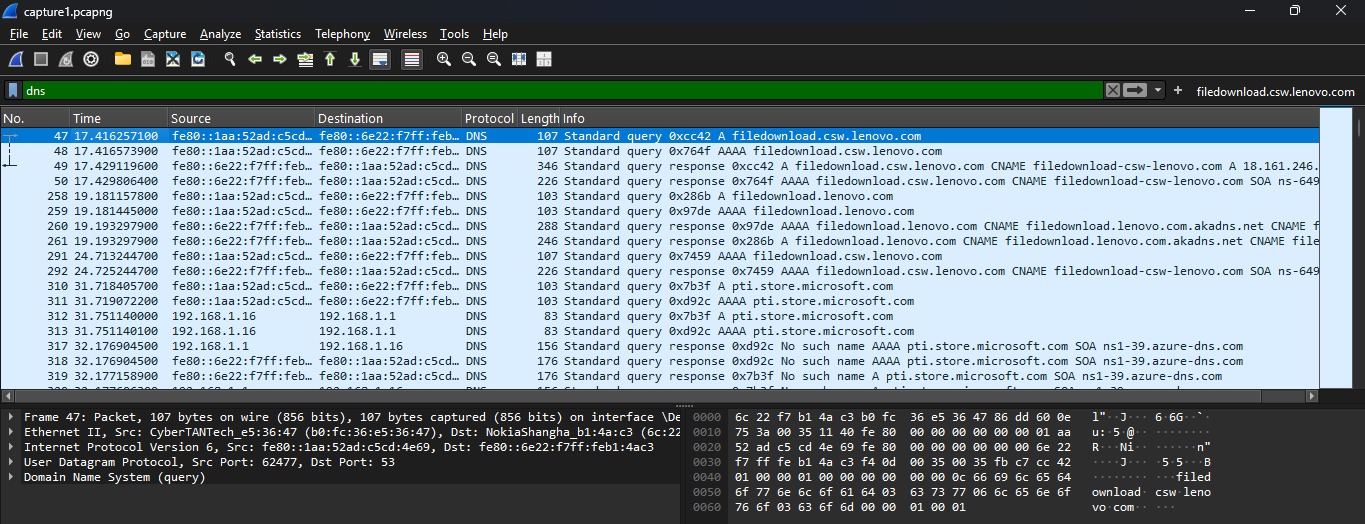The height and width of the screenshot is (524, 1365).
Task: Open the Wireless menu
Action: pos(405,34)
